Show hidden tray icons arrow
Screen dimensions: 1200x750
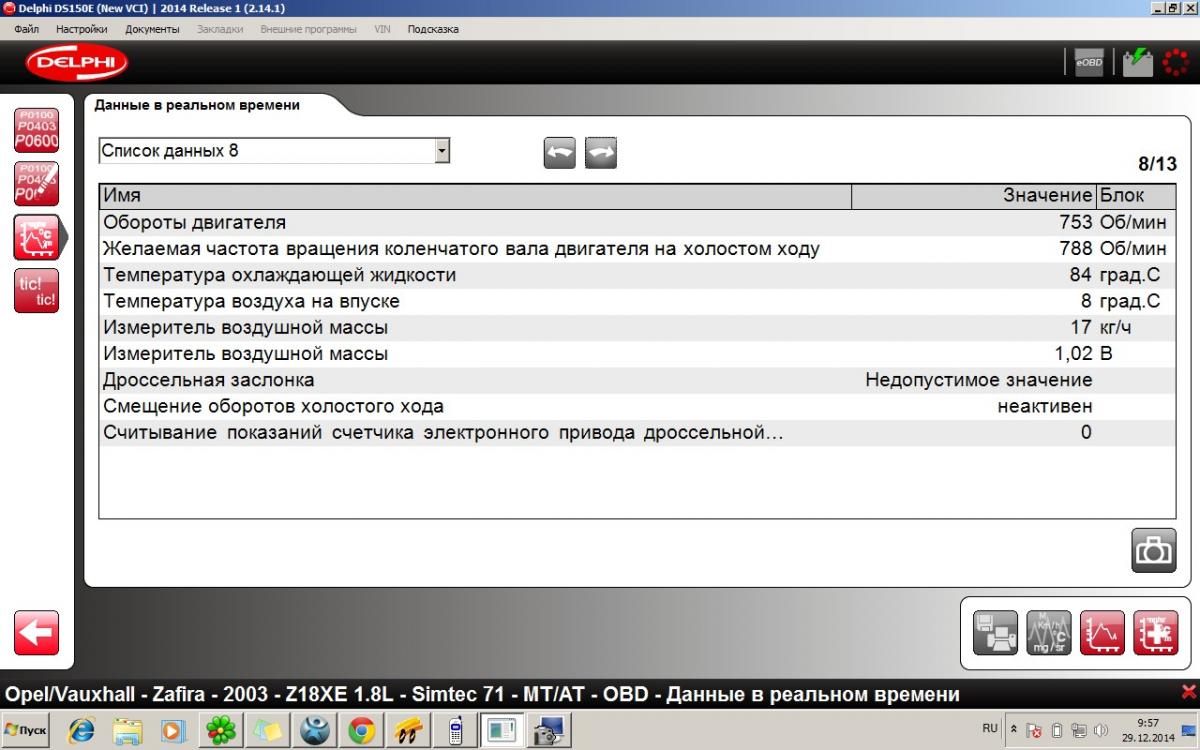tap(1014, 731)
